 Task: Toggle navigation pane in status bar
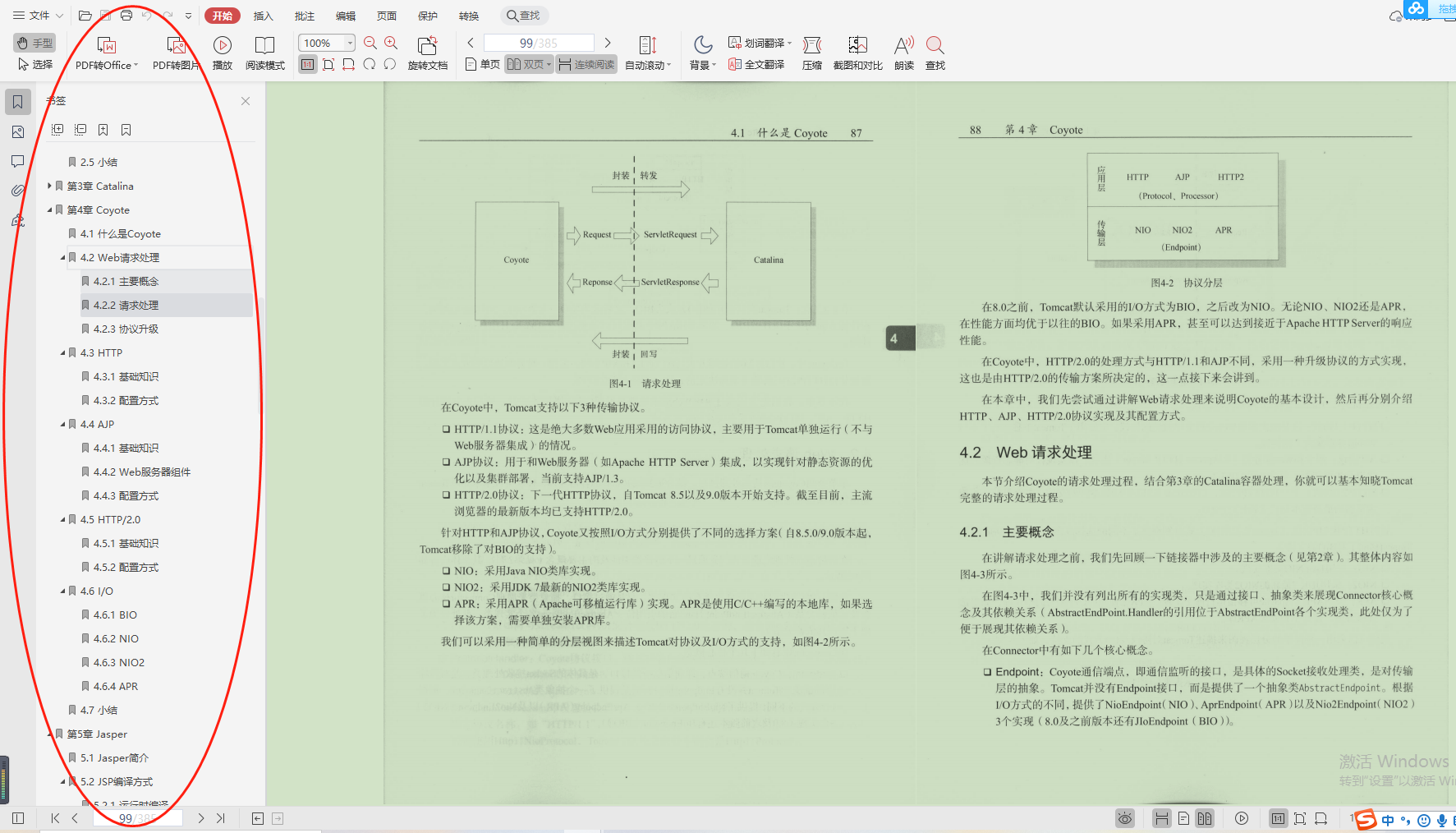18,818
